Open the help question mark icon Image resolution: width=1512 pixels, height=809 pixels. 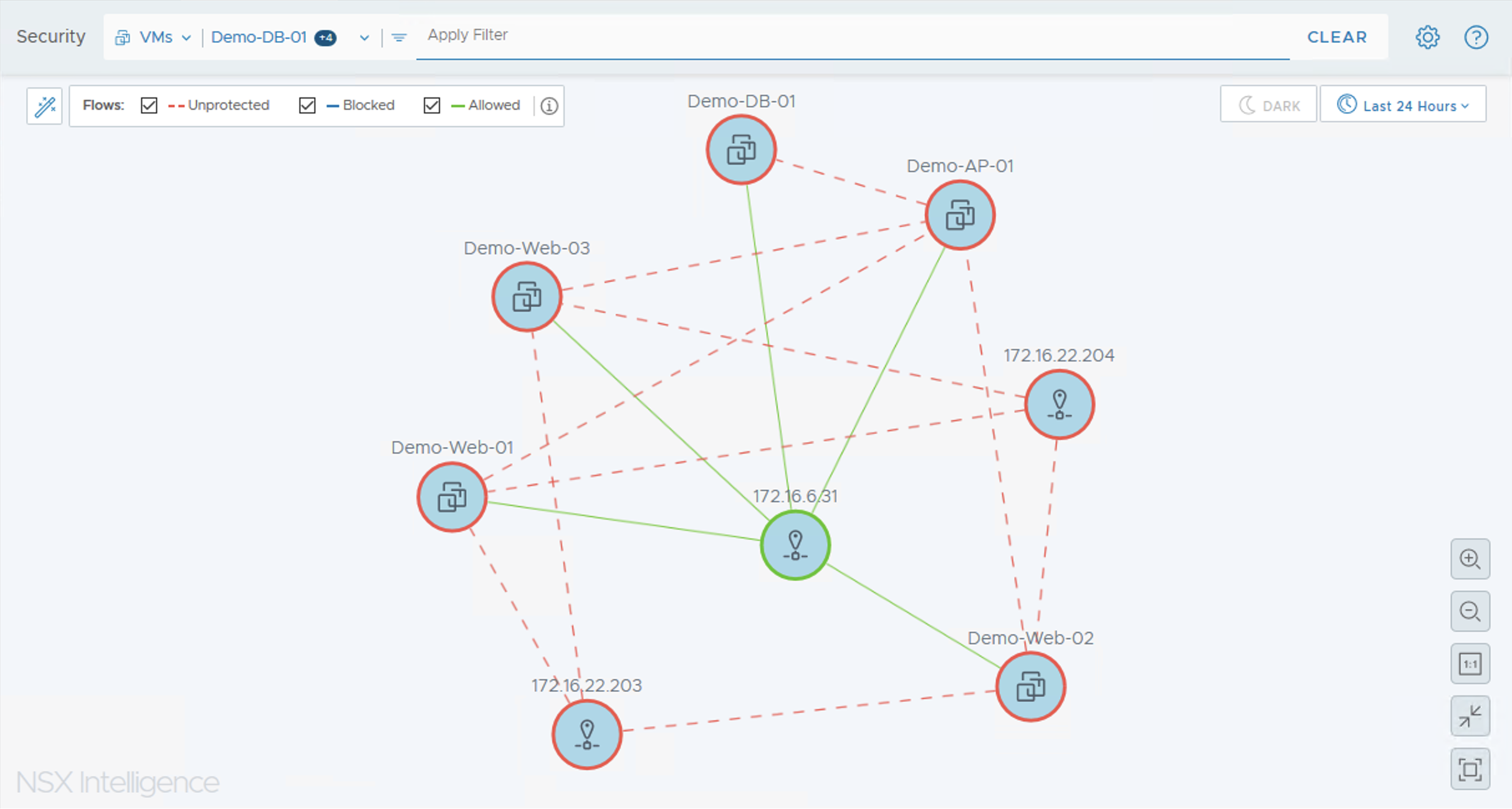(1475, 37)
